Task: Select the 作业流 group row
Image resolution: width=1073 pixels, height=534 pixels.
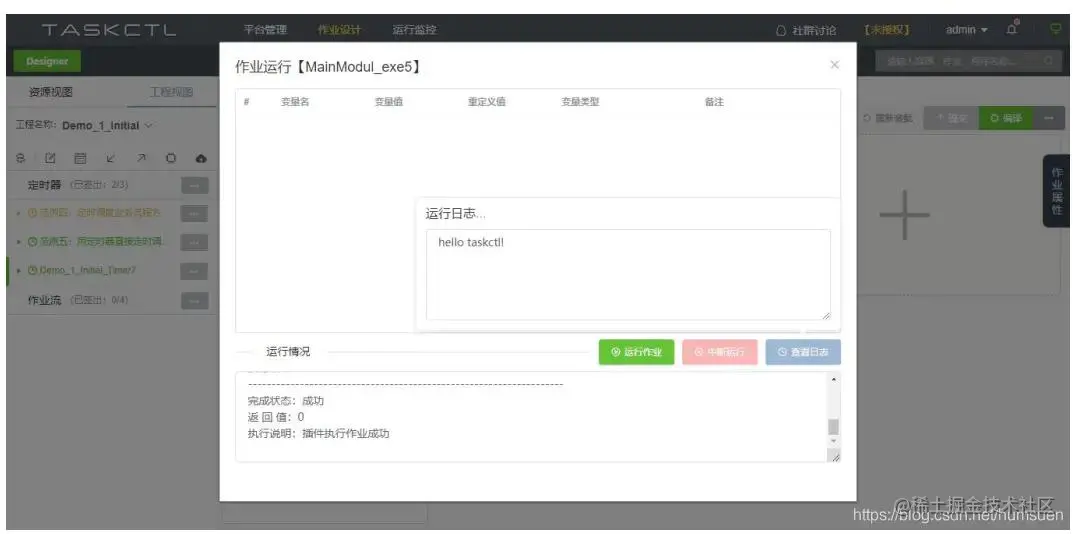Action: (112, 301)
